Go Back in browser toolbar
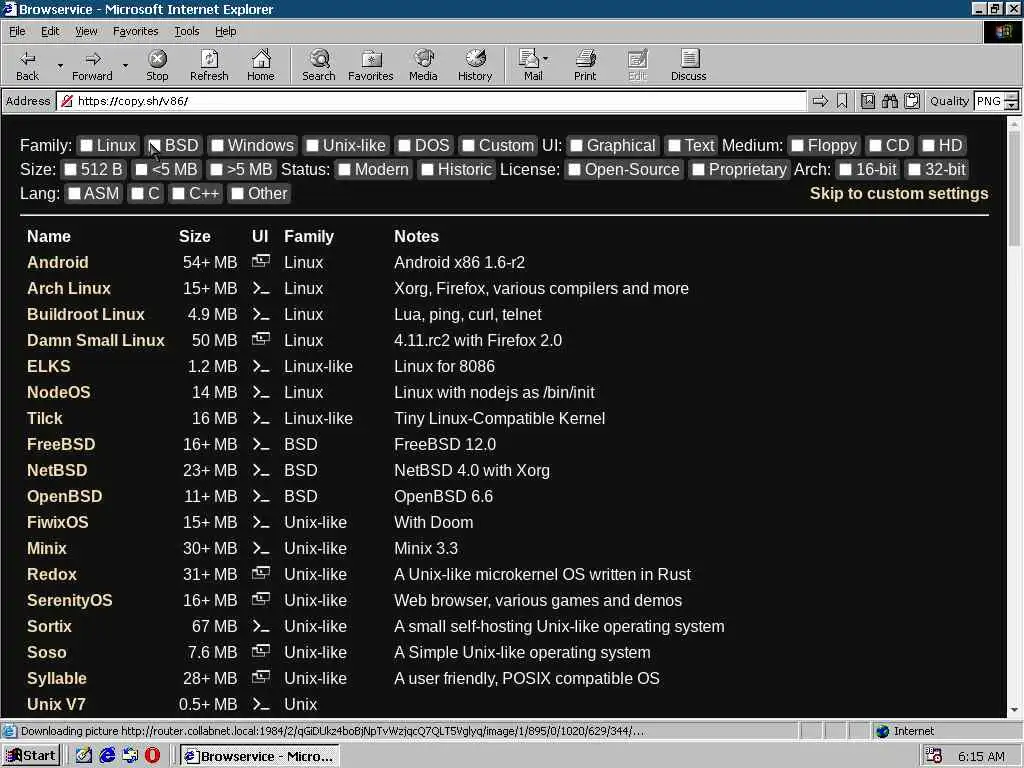1024x768 pixels. [x=27, y=65]
